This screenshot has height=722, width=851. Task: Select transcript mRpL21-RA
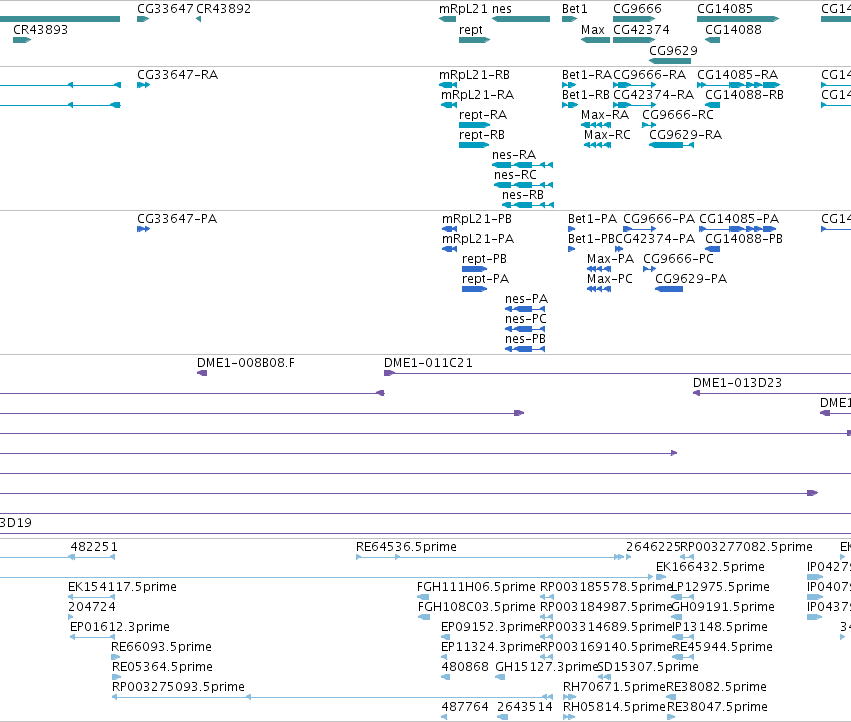pos(449,105)
